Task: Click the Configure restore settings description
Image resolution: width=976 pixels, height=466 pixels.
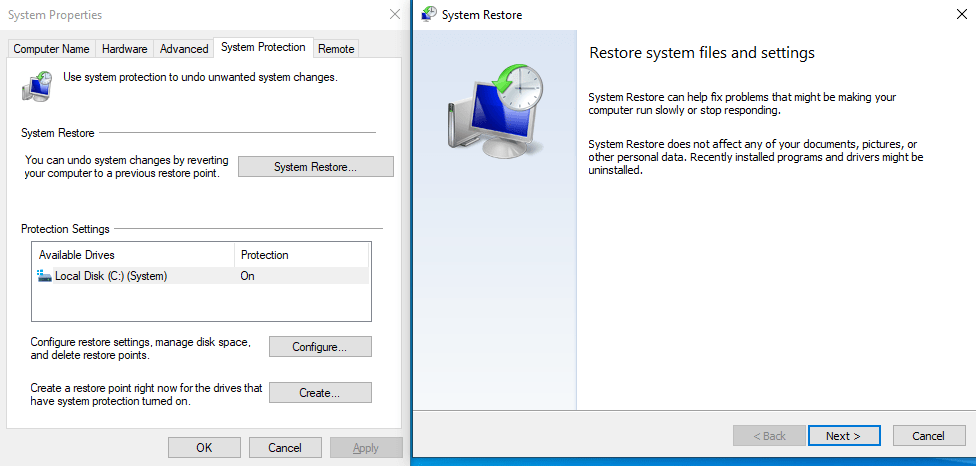Action: pos(141,349)
